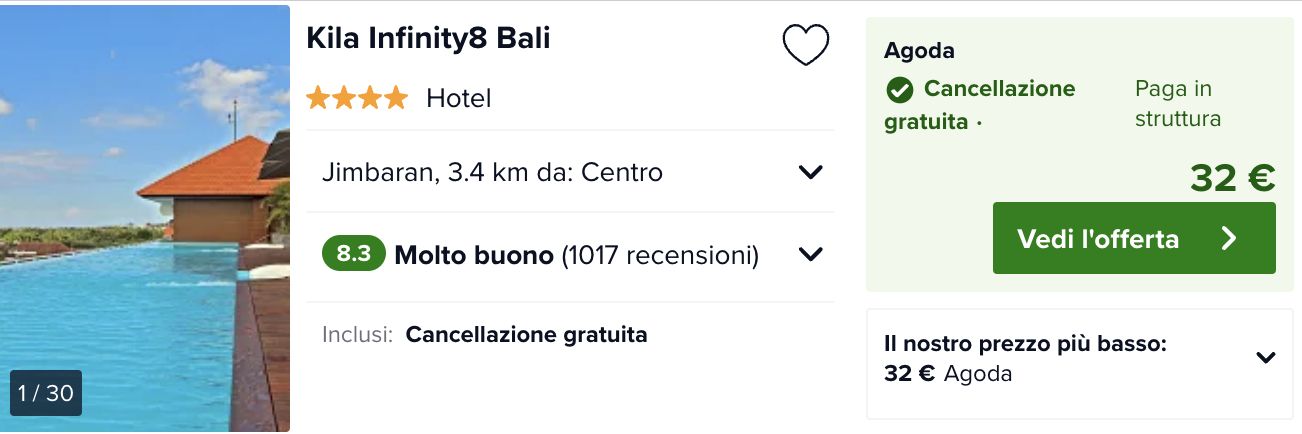Click Il nostro prezzo più basso heading
1302x434 pixels.
[1025, 345]
